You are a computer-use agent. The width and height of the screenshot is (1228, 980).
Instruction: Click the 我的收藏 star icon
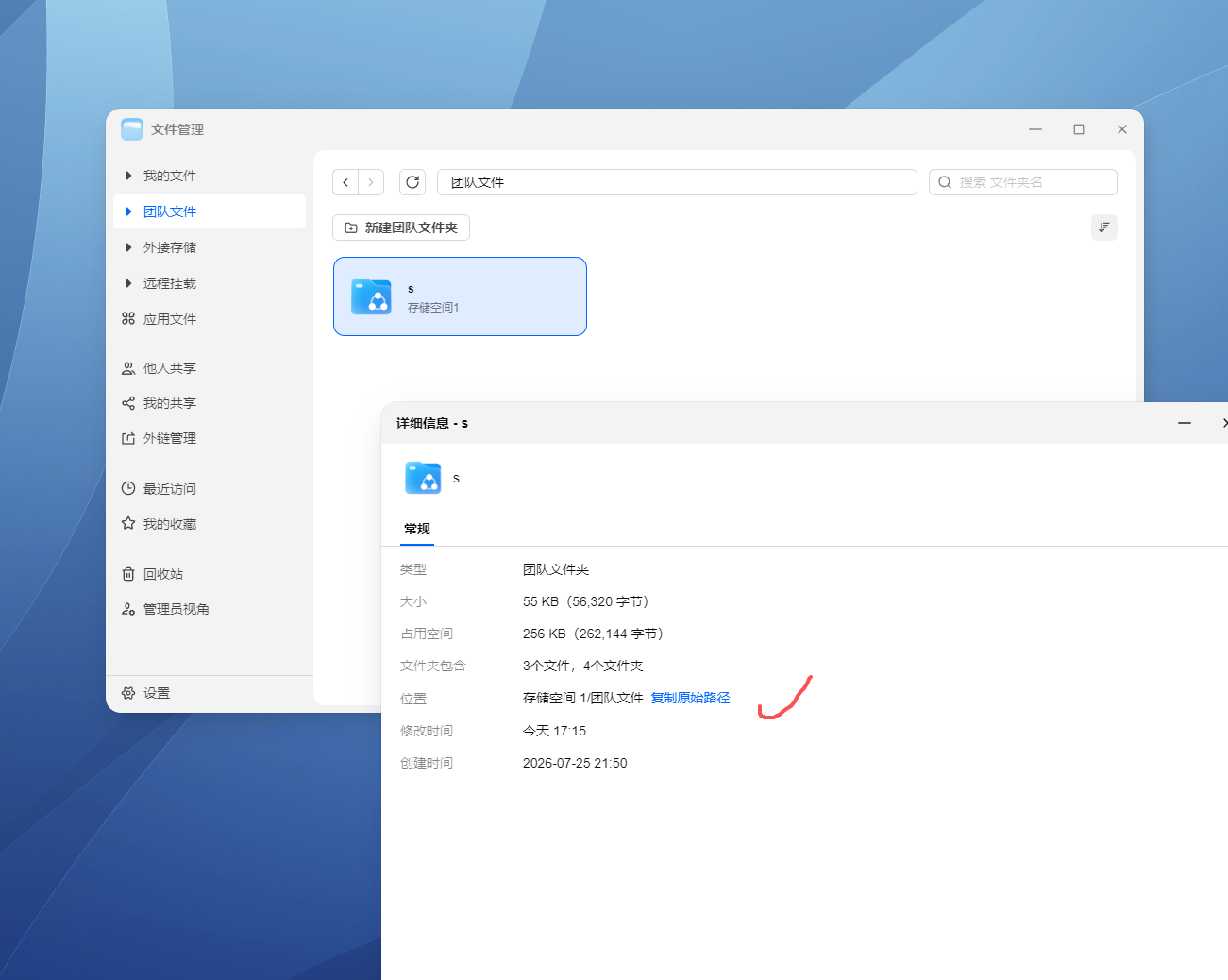point(128,523)
